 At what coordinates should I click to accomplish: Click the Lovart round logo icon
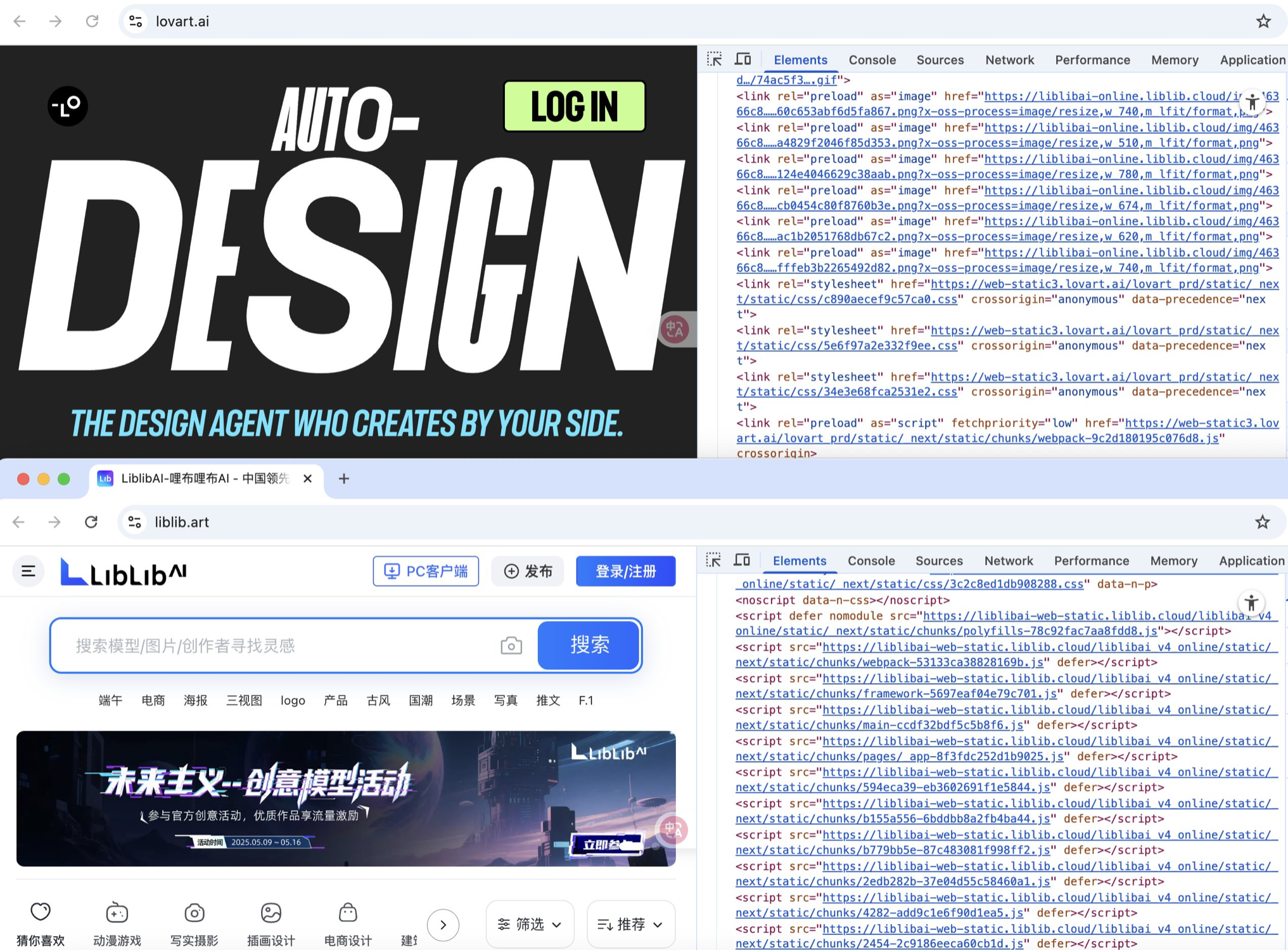click(x=68, y=106)
